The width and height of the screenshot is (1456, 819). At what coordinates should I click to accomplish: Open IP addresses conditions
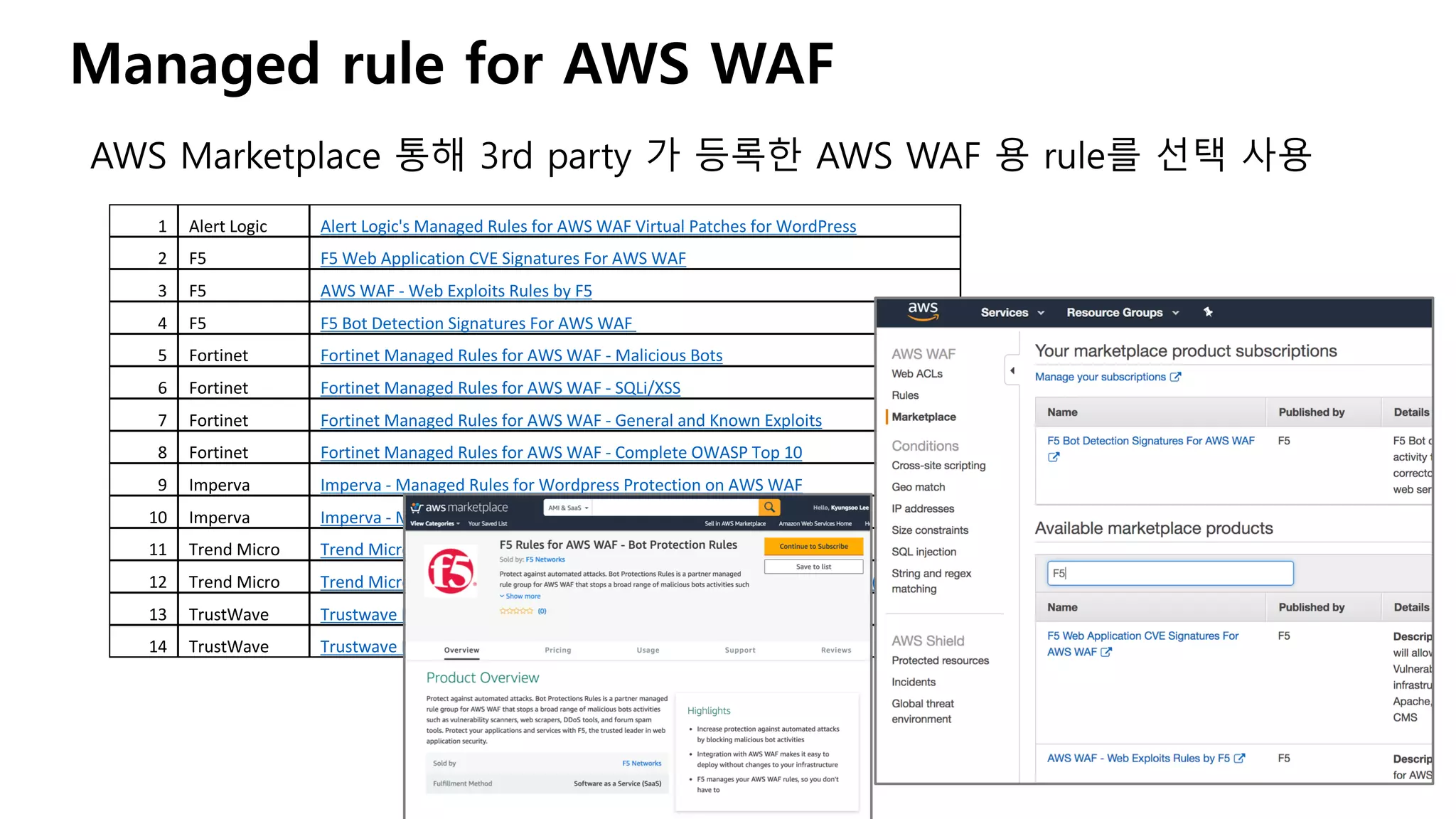pyautogui.click(x=923, y=509)
